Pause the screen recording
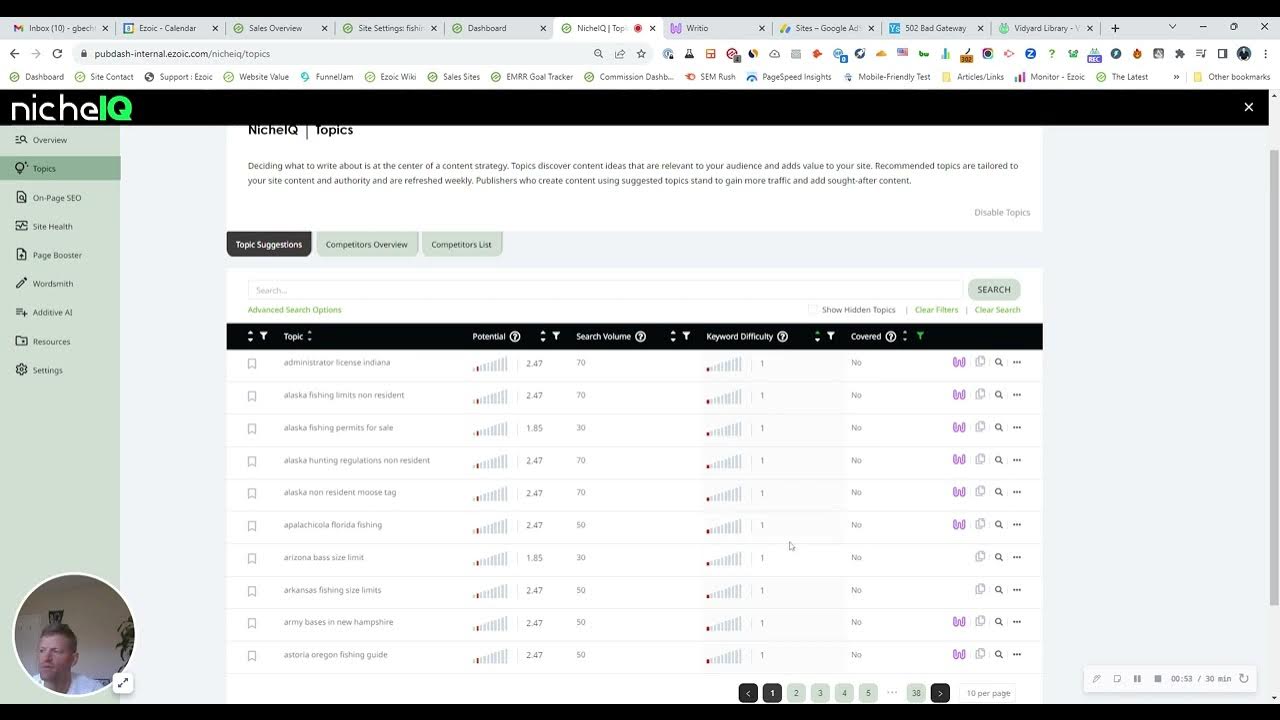 point(1137,679)
